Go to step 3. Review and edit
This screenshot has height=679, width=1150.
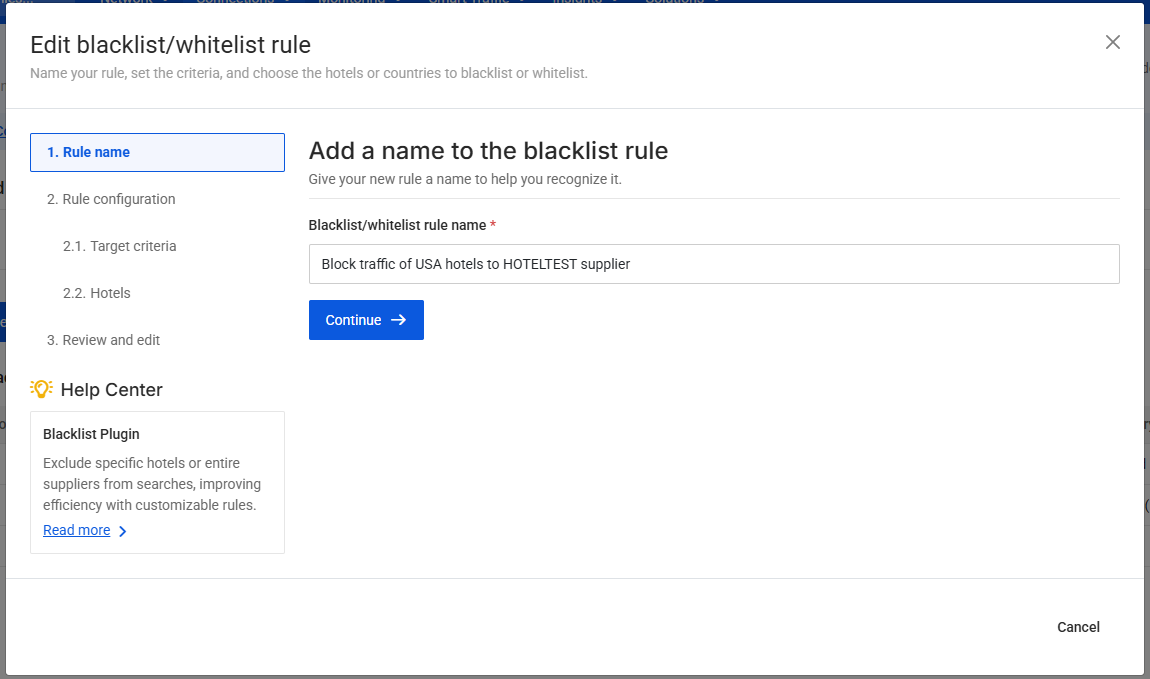[x=104, y=340]
